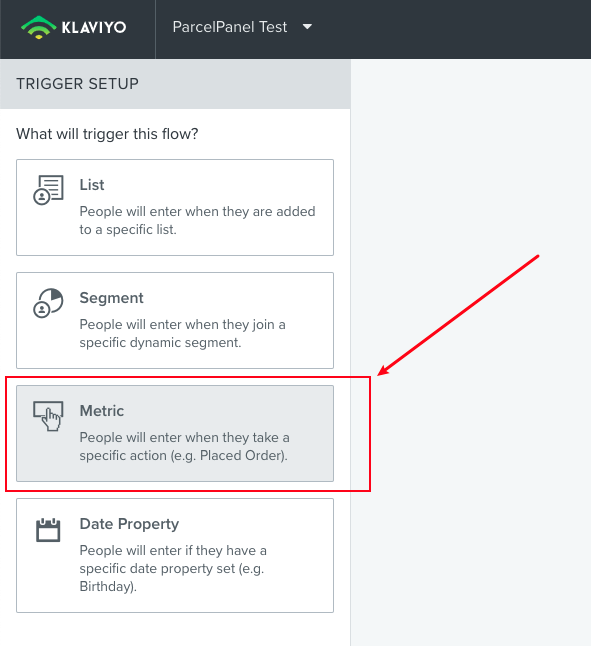
Task: Click the Klaviyo logo
Action: click(x=74, y=27)
